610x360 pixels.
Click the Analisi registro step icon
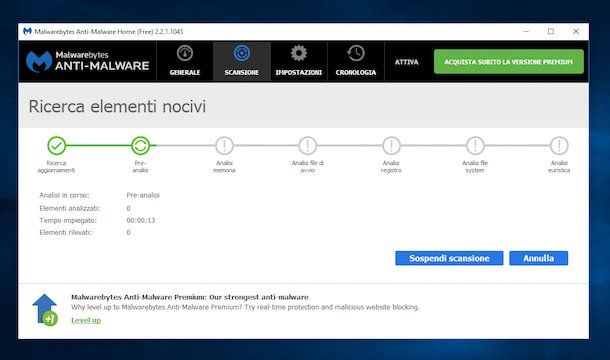[x=391, y=146]
